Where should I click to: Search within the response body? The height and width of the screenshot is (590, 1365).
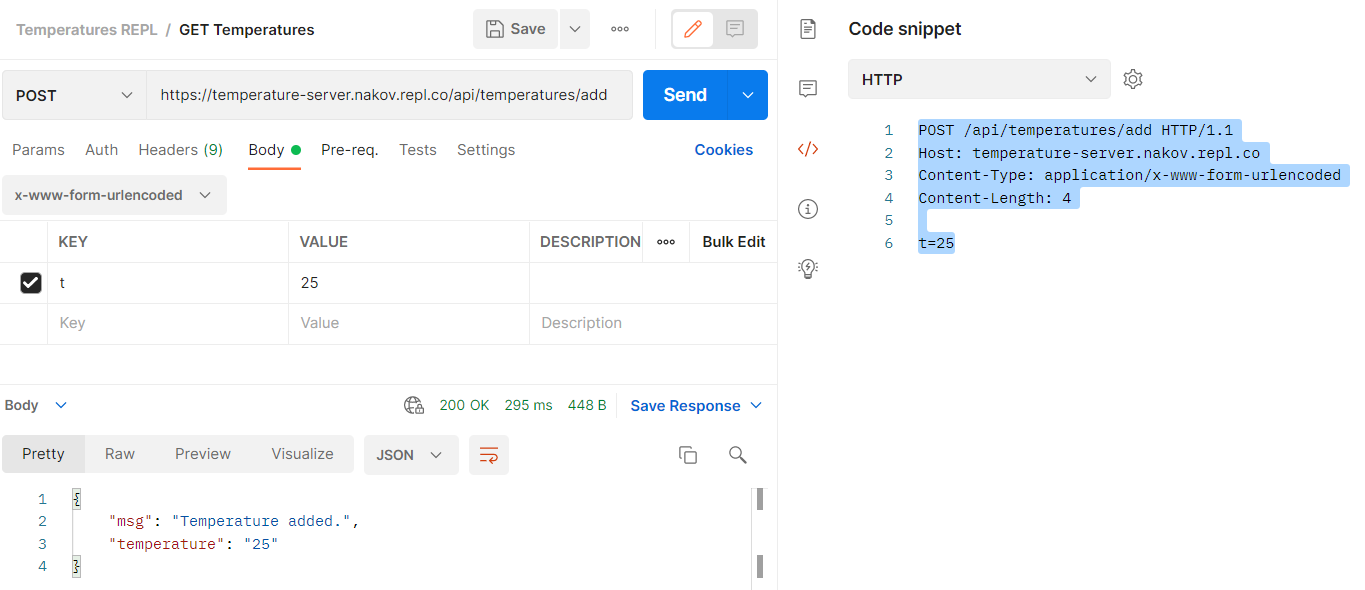coord(738,455)
